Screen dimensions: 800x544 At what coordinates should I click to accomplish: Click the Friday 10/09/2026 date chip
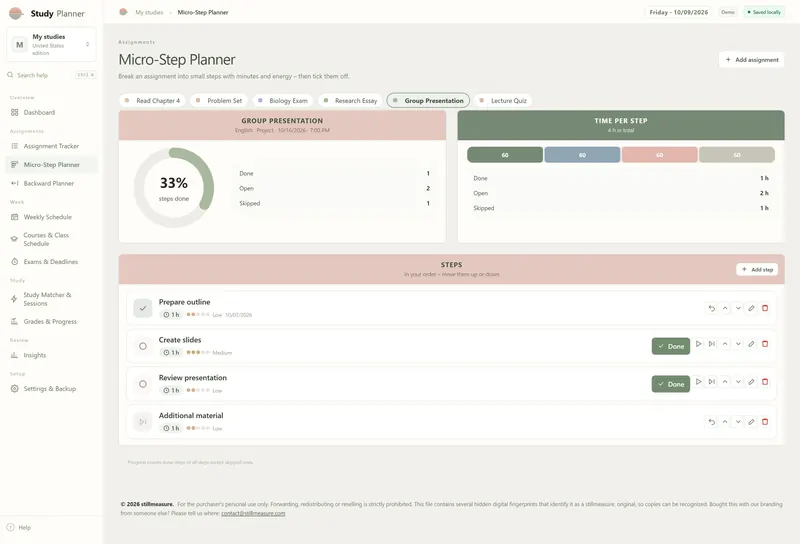click(x=679, y=12)
